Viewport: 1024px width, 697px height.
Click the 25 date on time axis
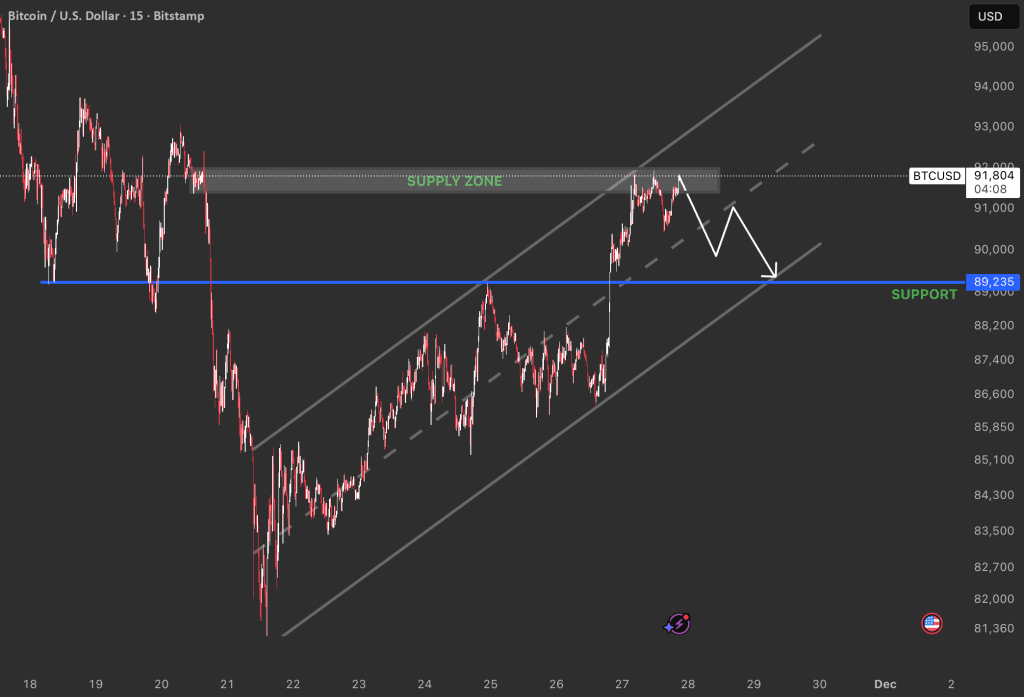[x=490, y=684]
